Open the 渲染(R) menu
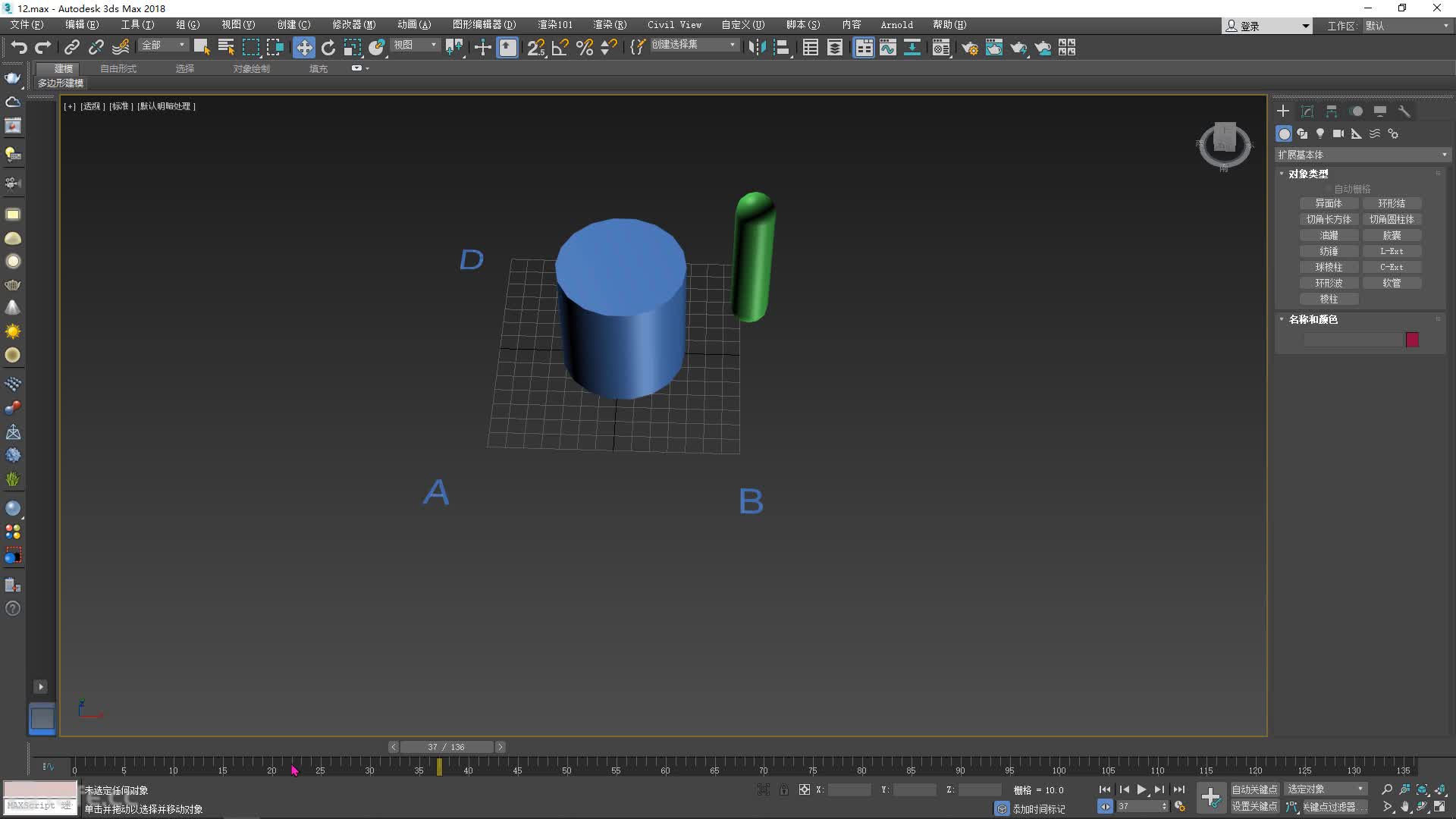 pyautogui.click(x=610, y=25)
